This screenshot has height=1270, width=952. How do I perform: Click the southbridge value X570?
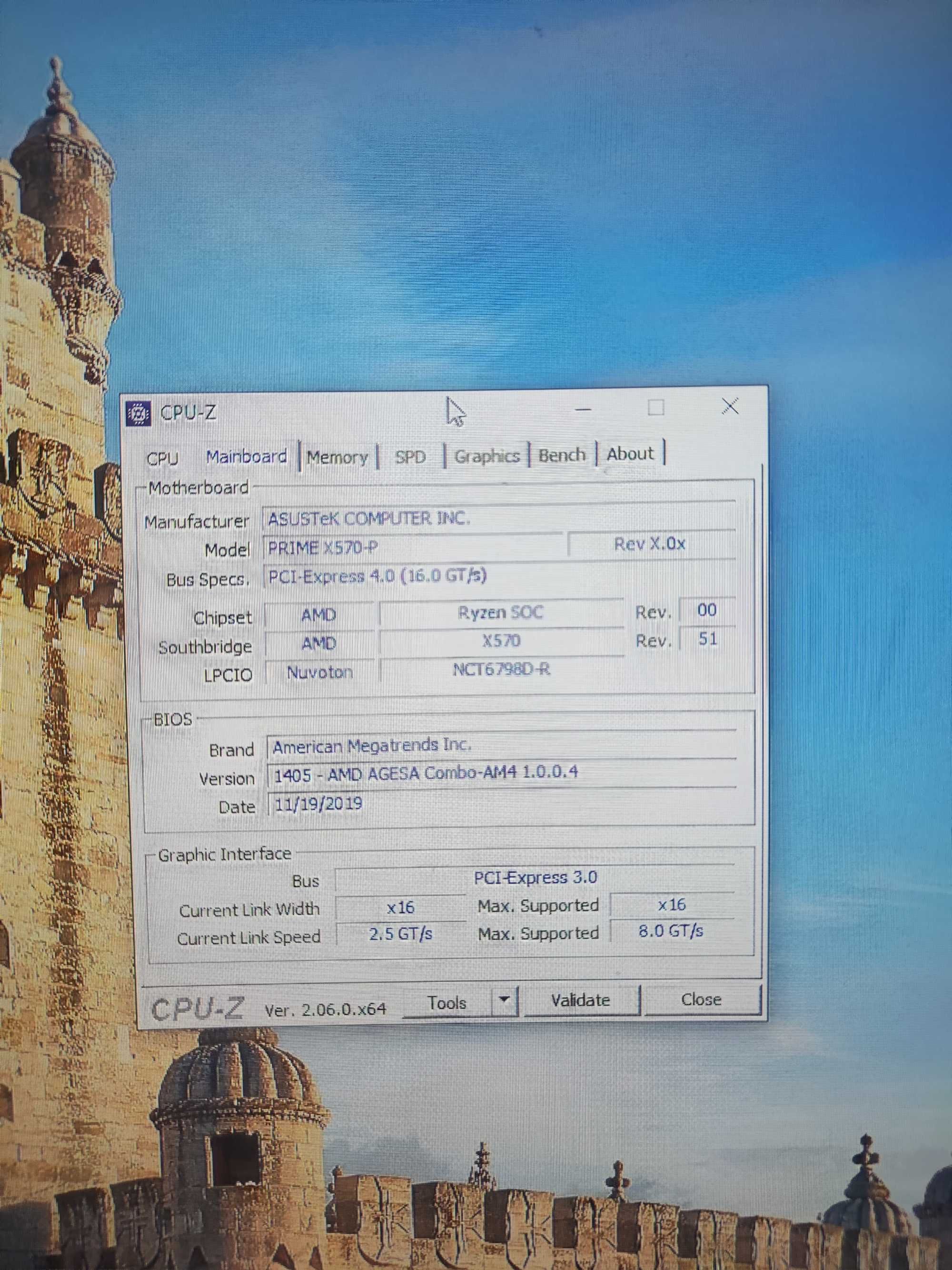point(501,641)
